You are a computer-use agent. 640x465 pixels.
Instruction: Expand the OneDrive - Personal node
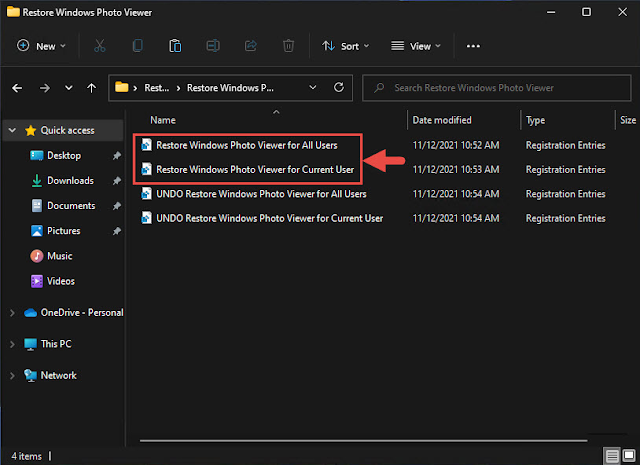[x=12, y=313]
